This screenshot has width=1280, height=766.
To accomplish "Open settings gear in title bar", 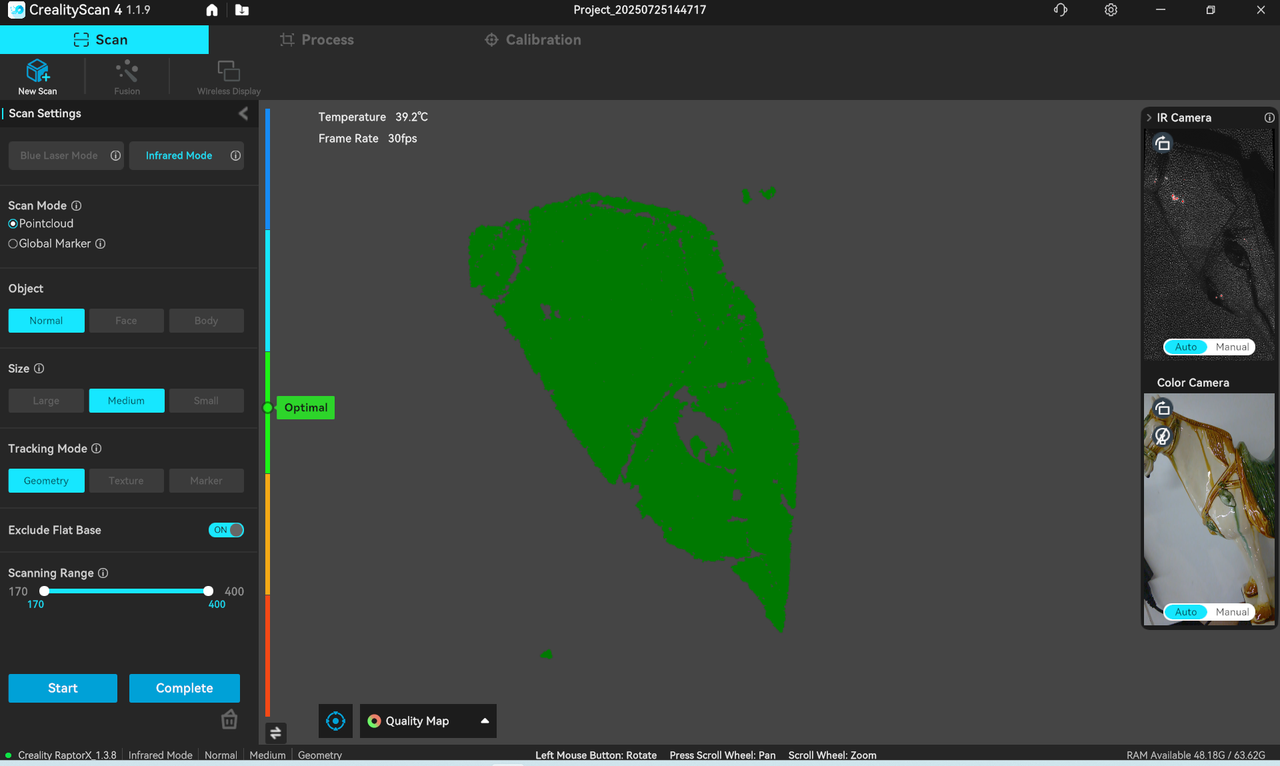I will [1111, 10].
